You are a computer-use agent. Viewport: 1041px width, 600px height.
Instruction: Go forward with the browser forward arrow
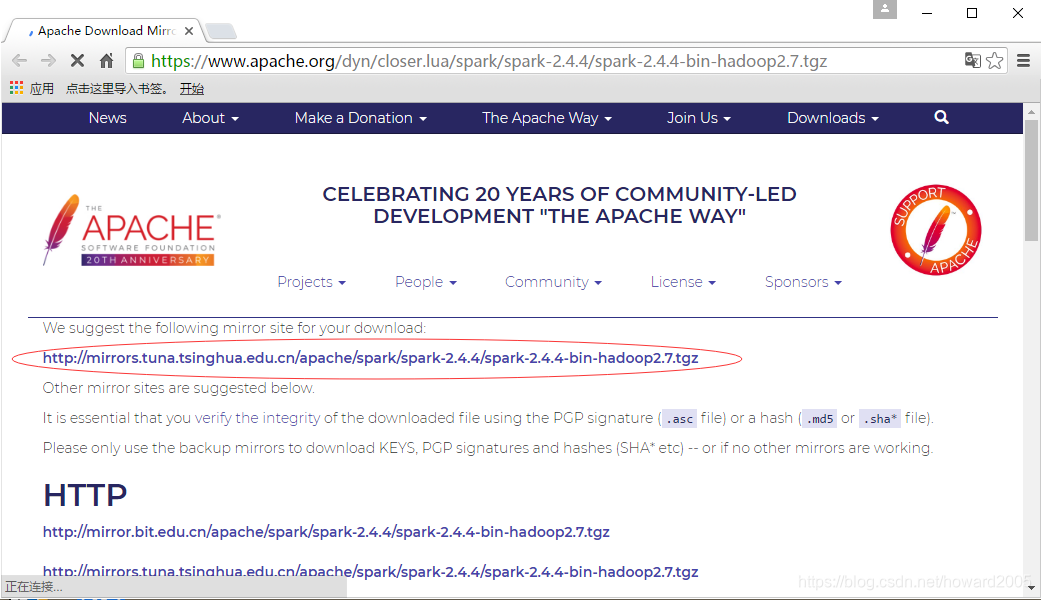48,61
